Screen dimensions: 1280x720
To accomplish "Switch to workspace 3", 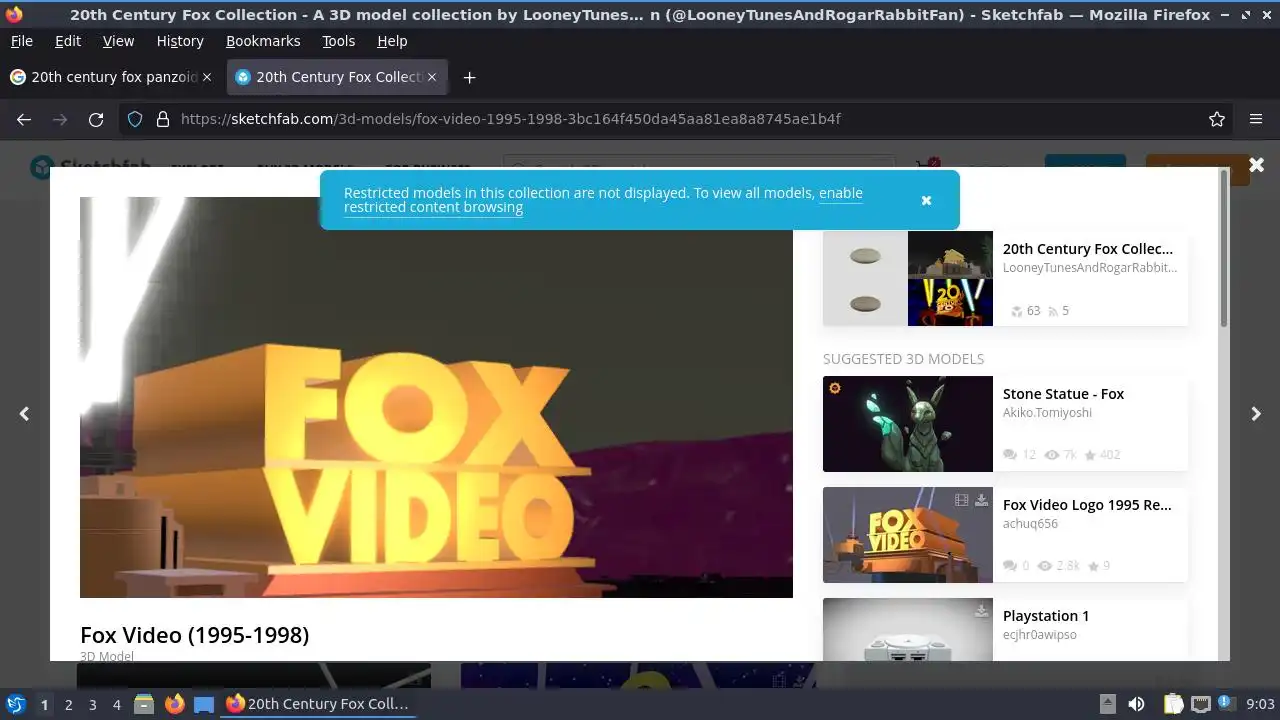I will coord(92,705).
